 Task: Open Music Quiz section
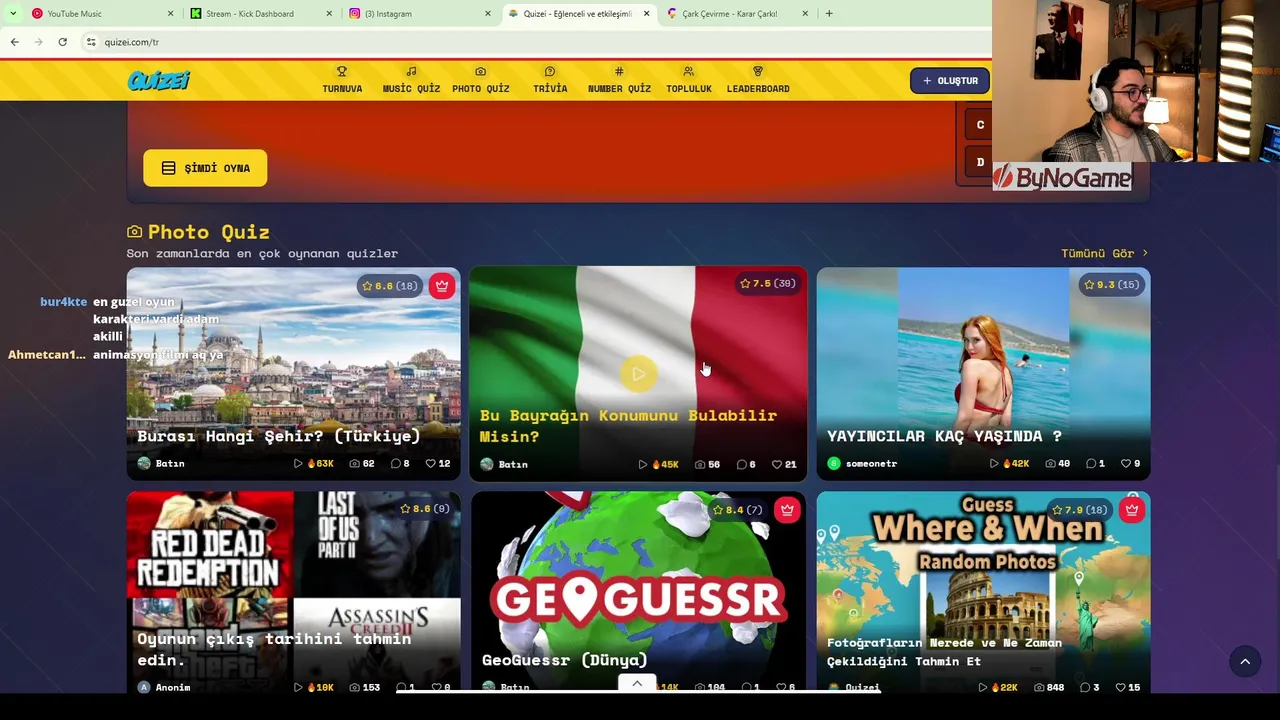pyautogui.click(x=411, y=80)
